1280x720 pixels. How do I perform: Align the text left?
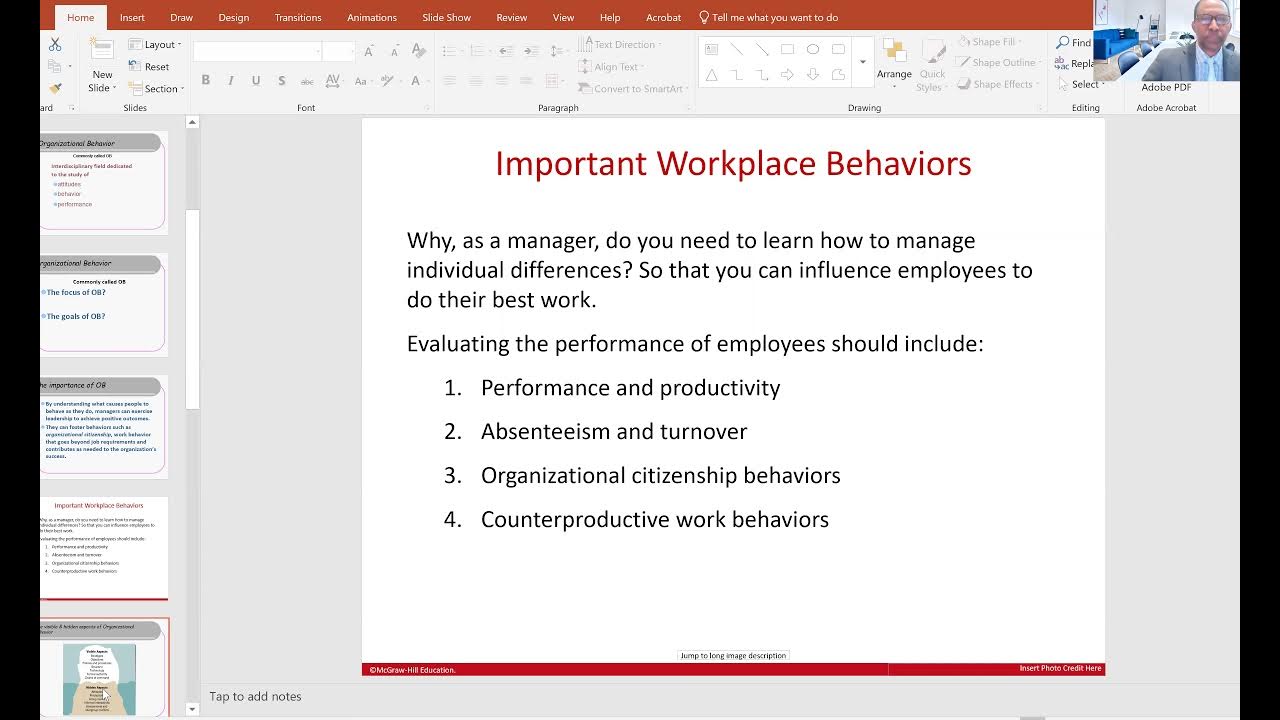[450, 81]
